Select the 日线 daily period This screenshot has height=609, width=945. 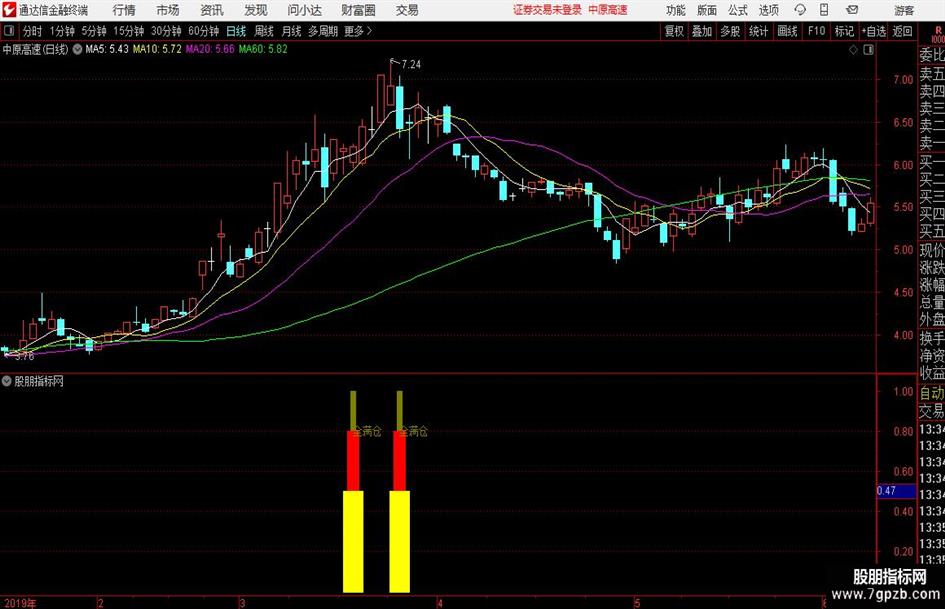click(x=236, y=31)
